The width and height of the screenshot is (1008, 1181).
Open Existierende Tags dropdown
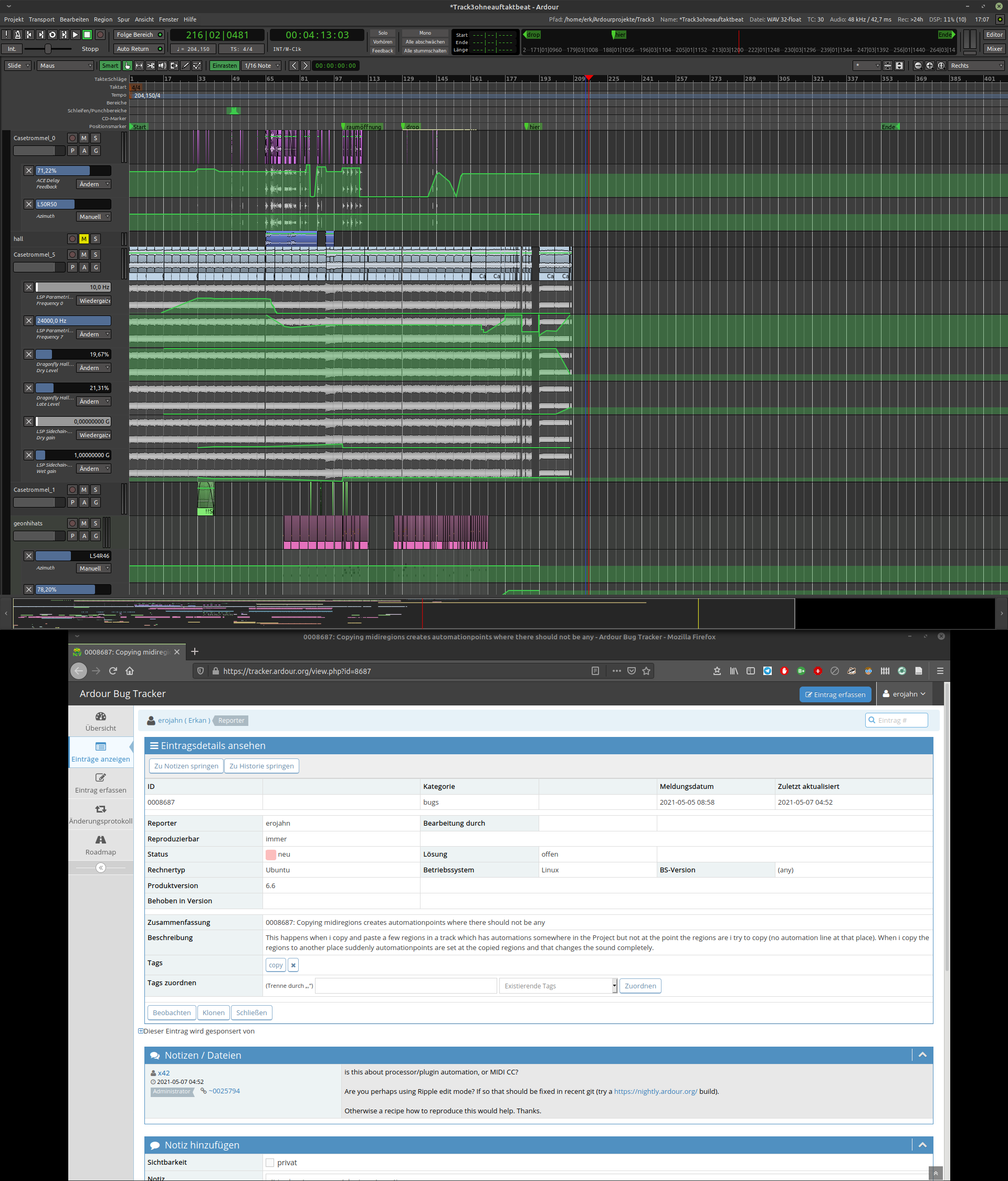(558, 986)
